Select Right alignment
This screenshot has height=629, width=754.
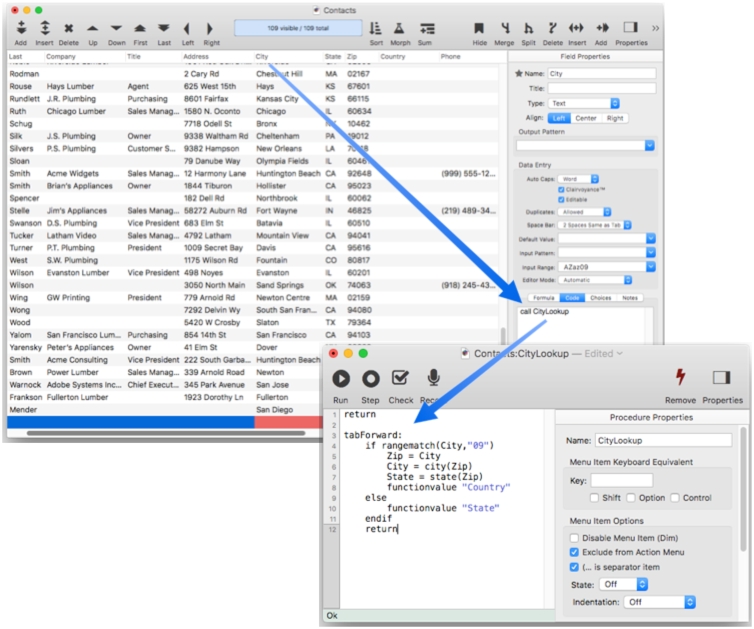[x=615, y=118]
